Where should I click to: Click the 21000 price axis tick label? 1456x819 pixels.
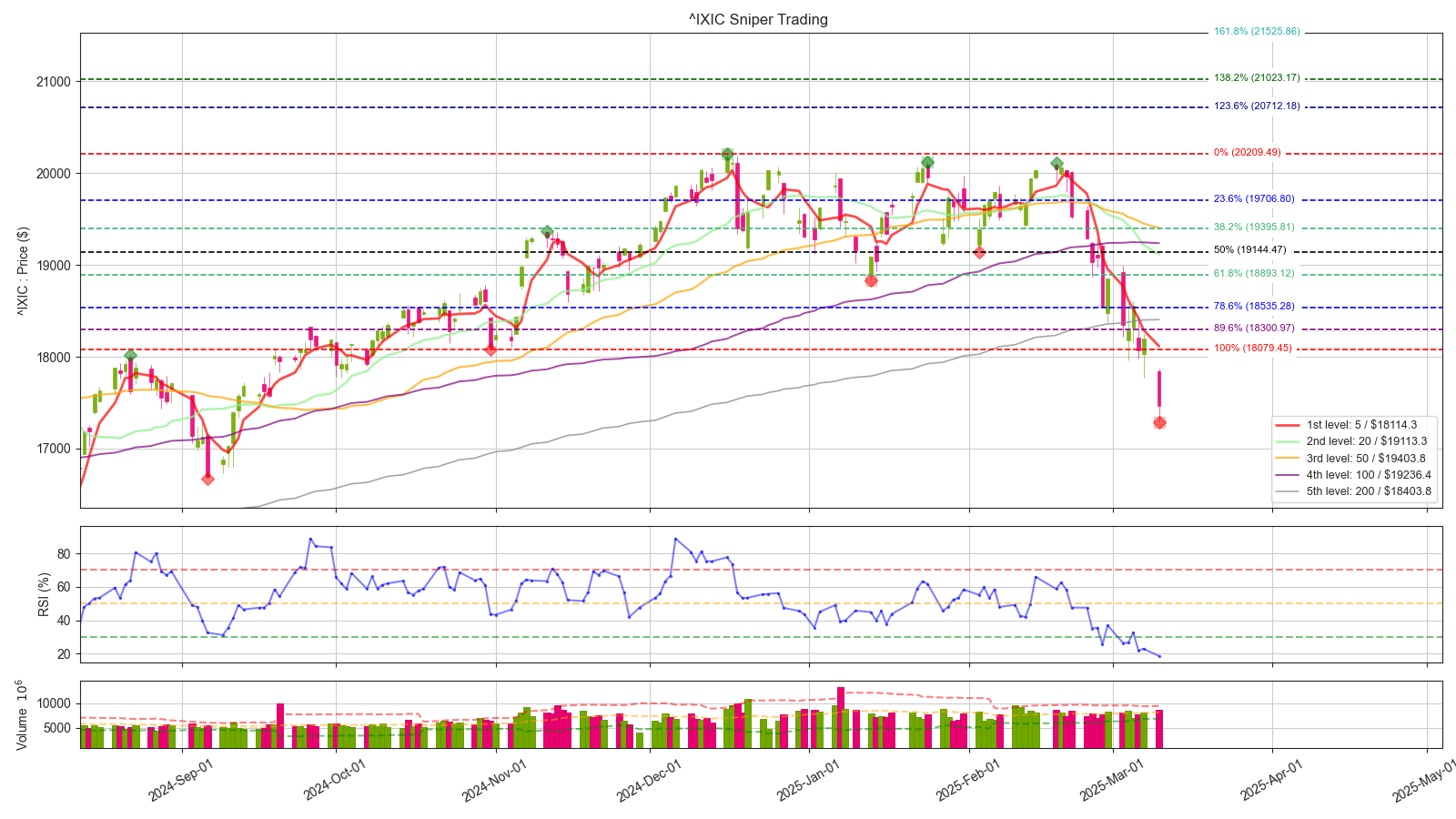coord(54,82)
